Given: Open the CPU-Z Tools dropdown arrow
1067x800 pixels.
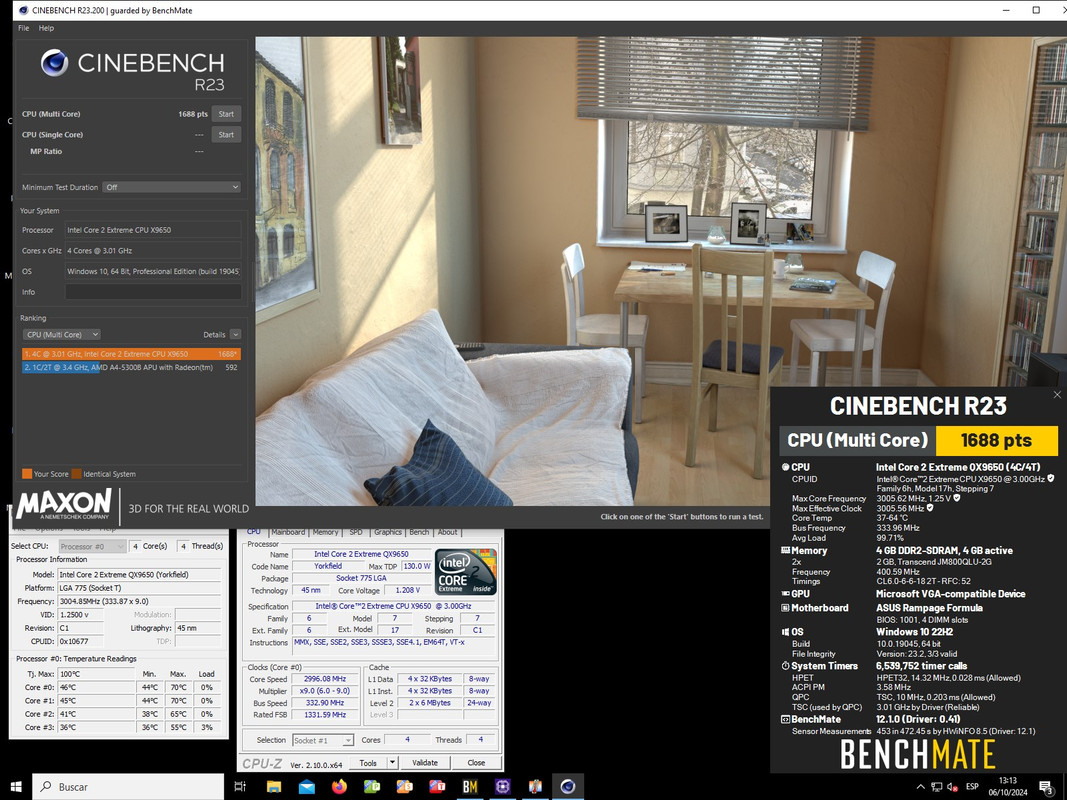Looking at the screenshot, I should click(x=393, y=763).
